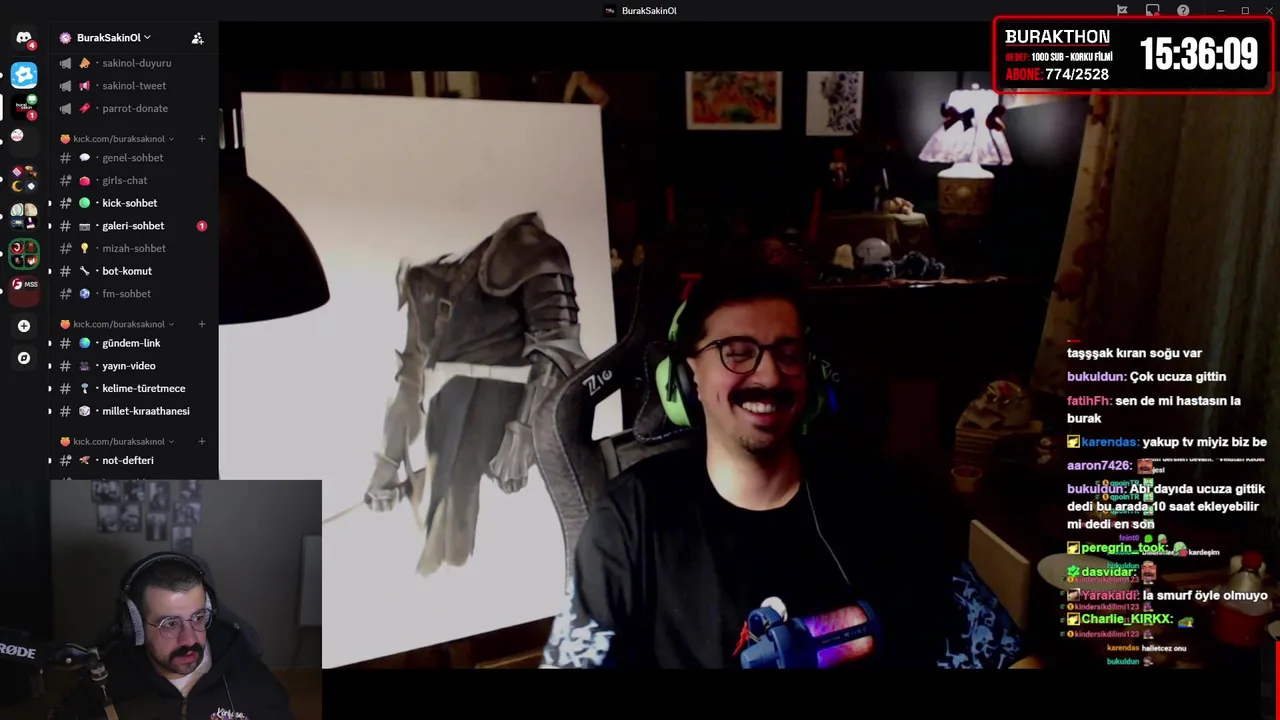
Task: Add channel via plus above genel-sohbet
Action: (202, 139)
